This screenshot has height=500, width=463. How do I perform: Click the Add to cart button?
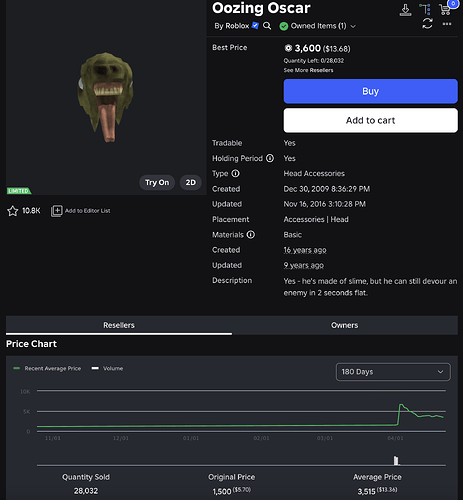[371, 120]
